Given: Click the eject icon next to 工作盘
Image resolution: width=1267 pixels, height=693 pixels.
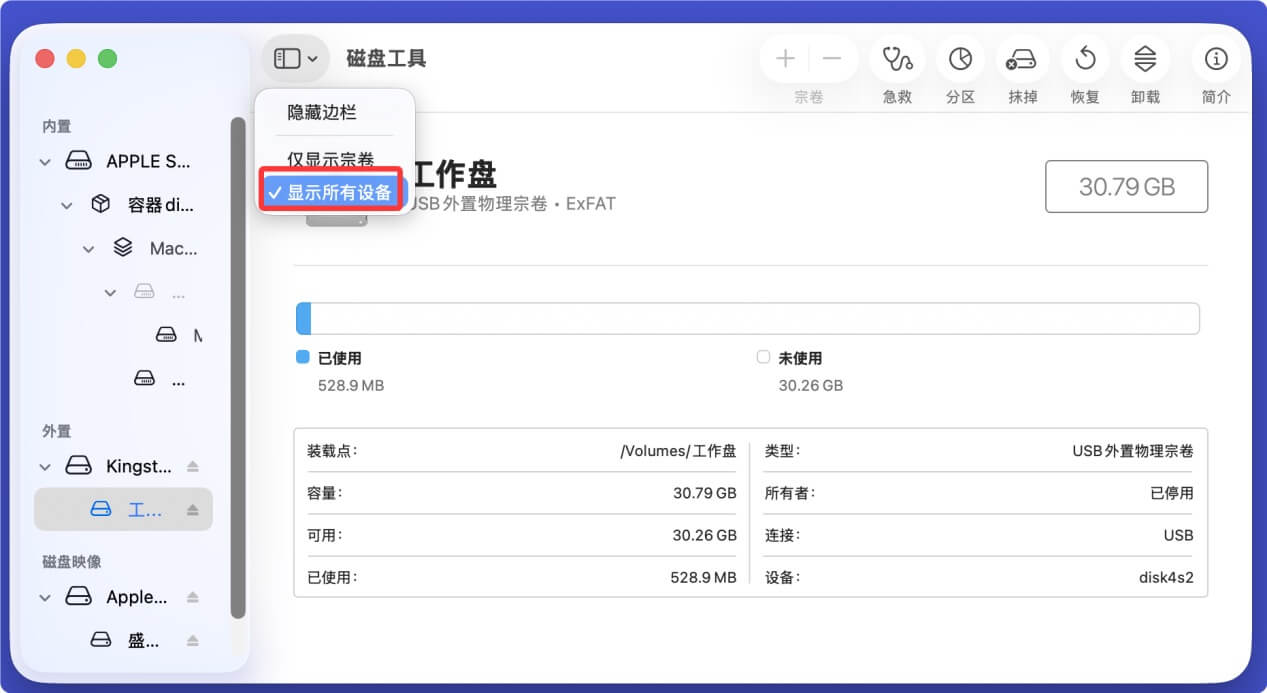Looking at the screenshot, I should 193,509.
